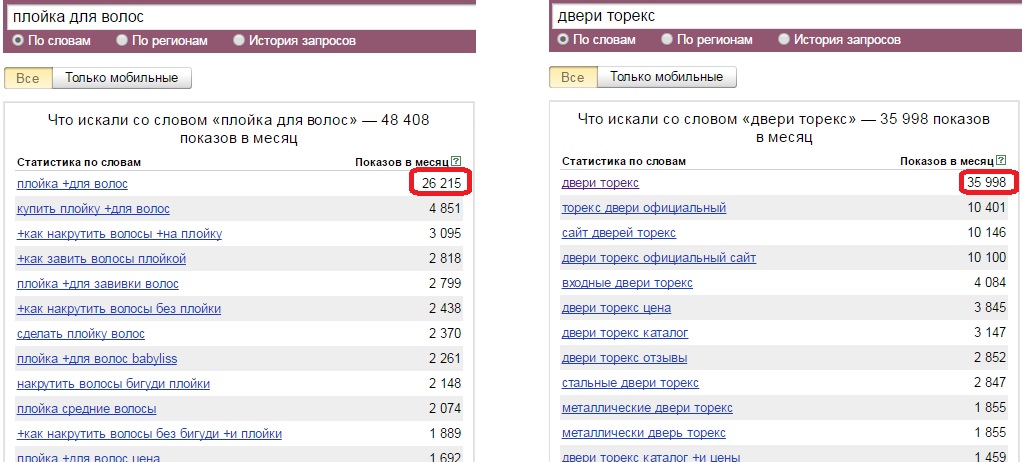Open link 'плойка +для завивки волос'
The image size is (1023, 462).
pos(98,284)
